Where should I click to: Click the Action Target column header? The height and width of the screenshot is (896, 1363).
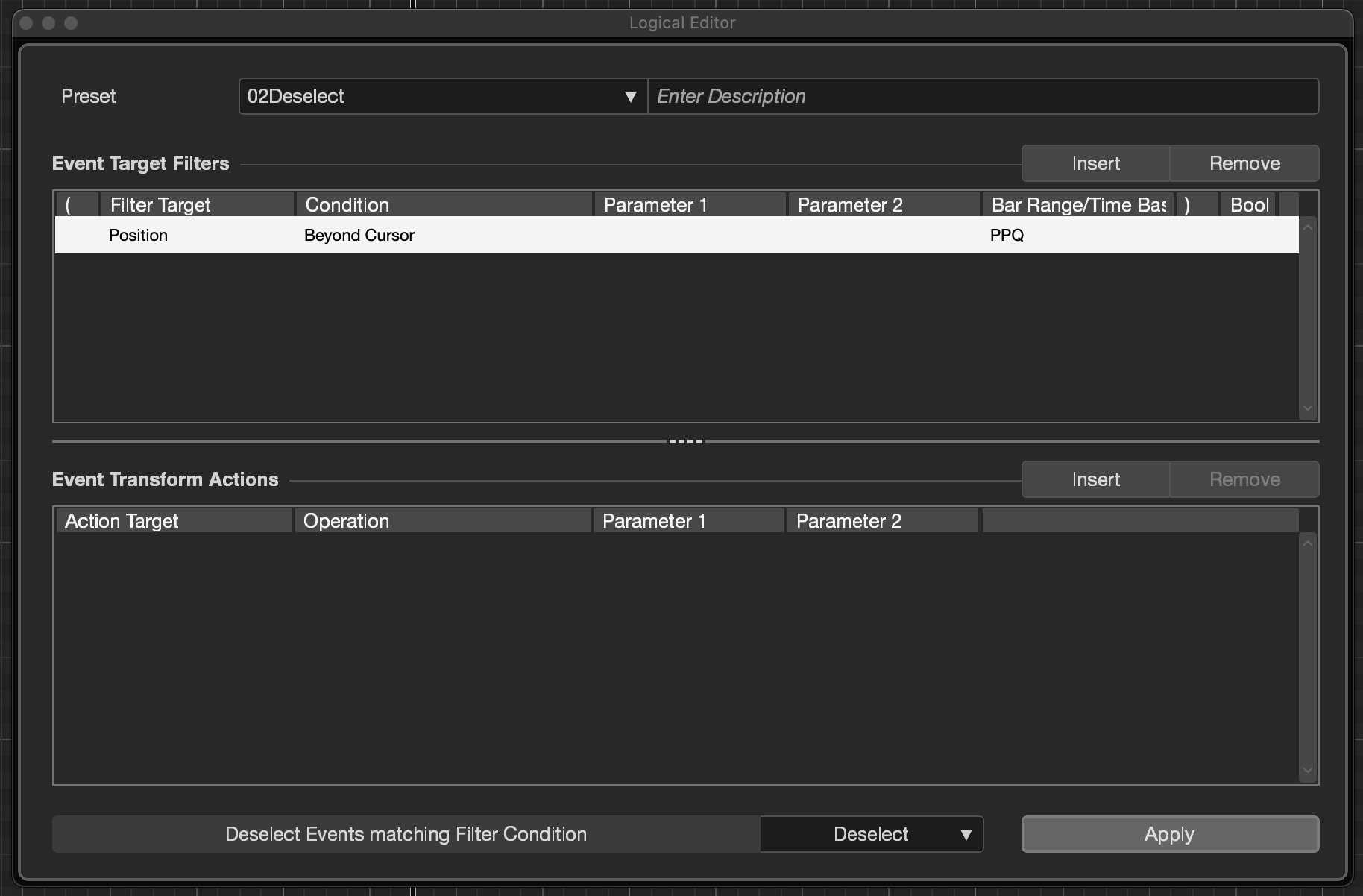pos(174,521)
